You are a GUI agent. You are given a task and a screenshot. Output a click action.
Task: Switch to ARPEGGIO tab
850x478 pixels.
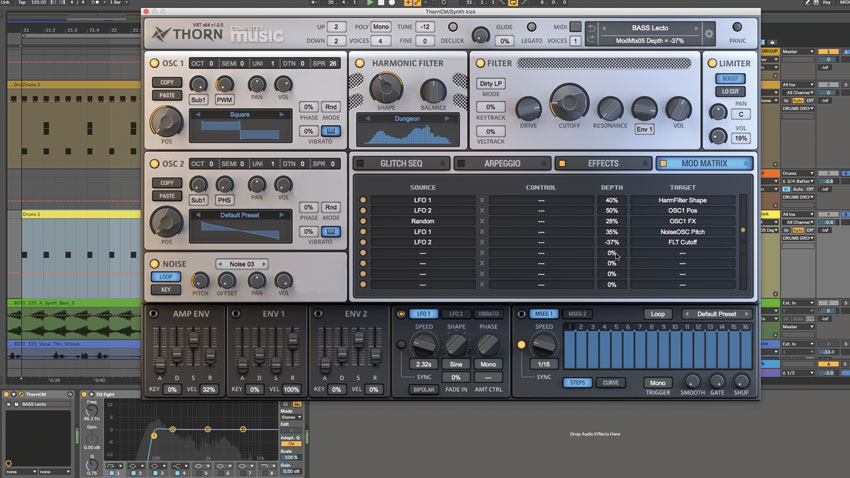pyautogui.click(x=503, y=163)
